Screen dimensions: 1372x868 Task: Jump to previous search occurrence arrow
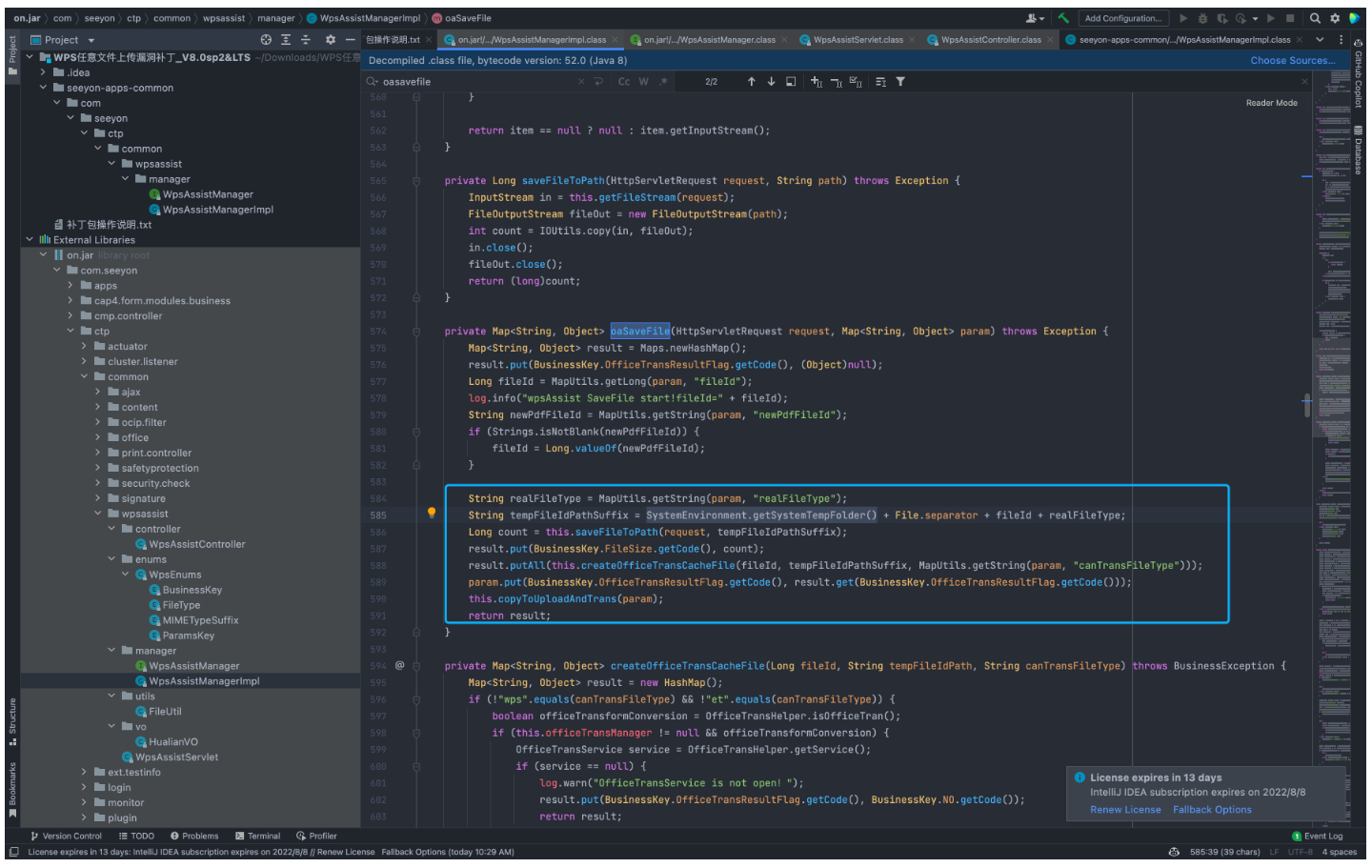coord(752,82)
